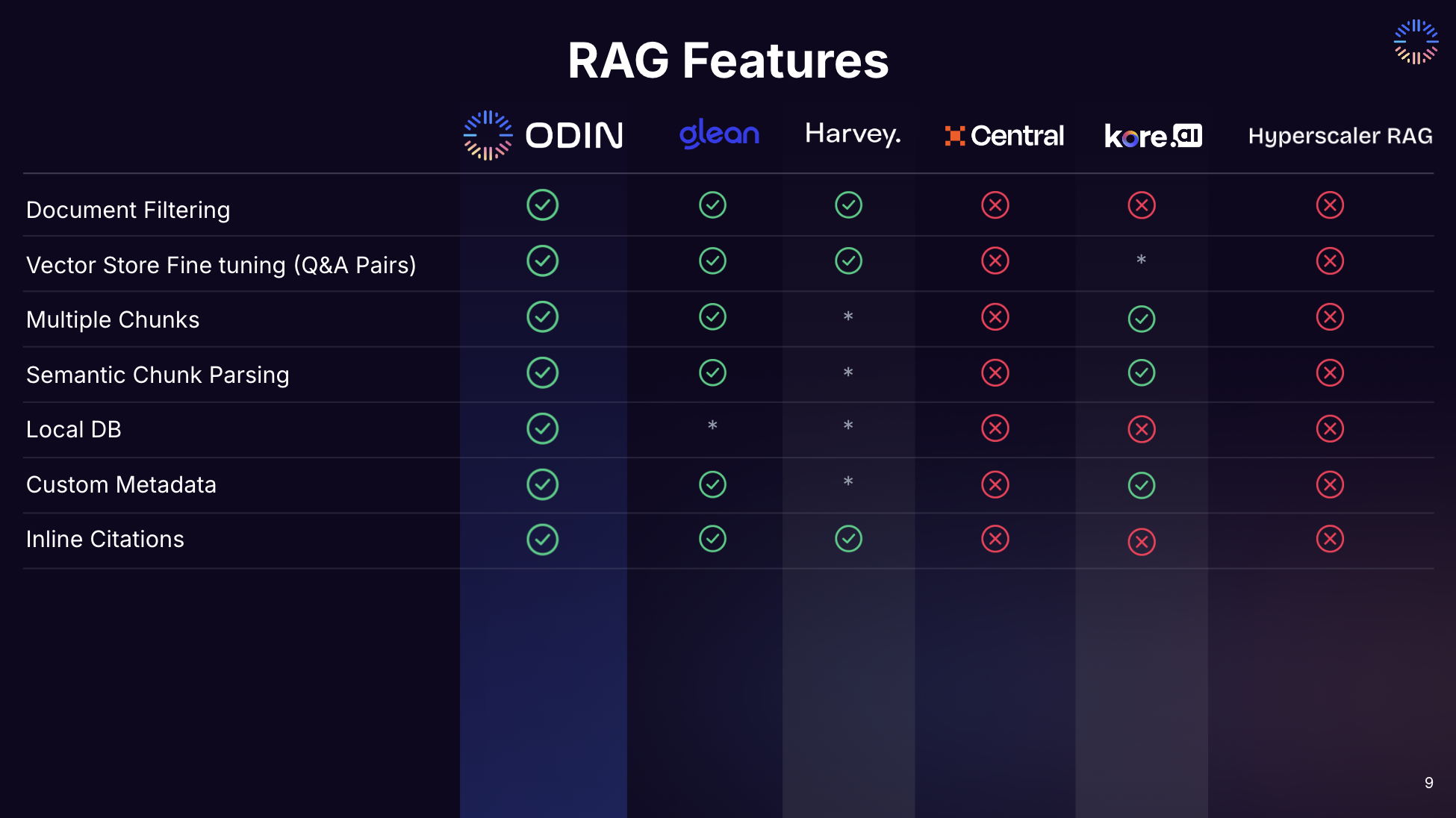The width and height of the screenshot is (1456, 818).
Task: Click glean's Custom Metadata green checkmark
Action: coord(712,484)
